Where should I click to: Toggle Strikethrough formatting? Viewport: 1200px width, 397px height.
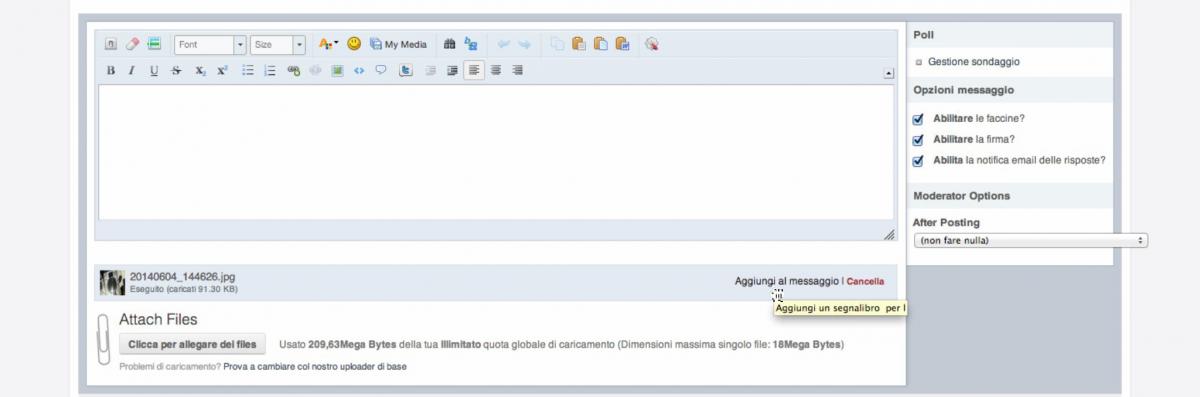tap(176, 71)
